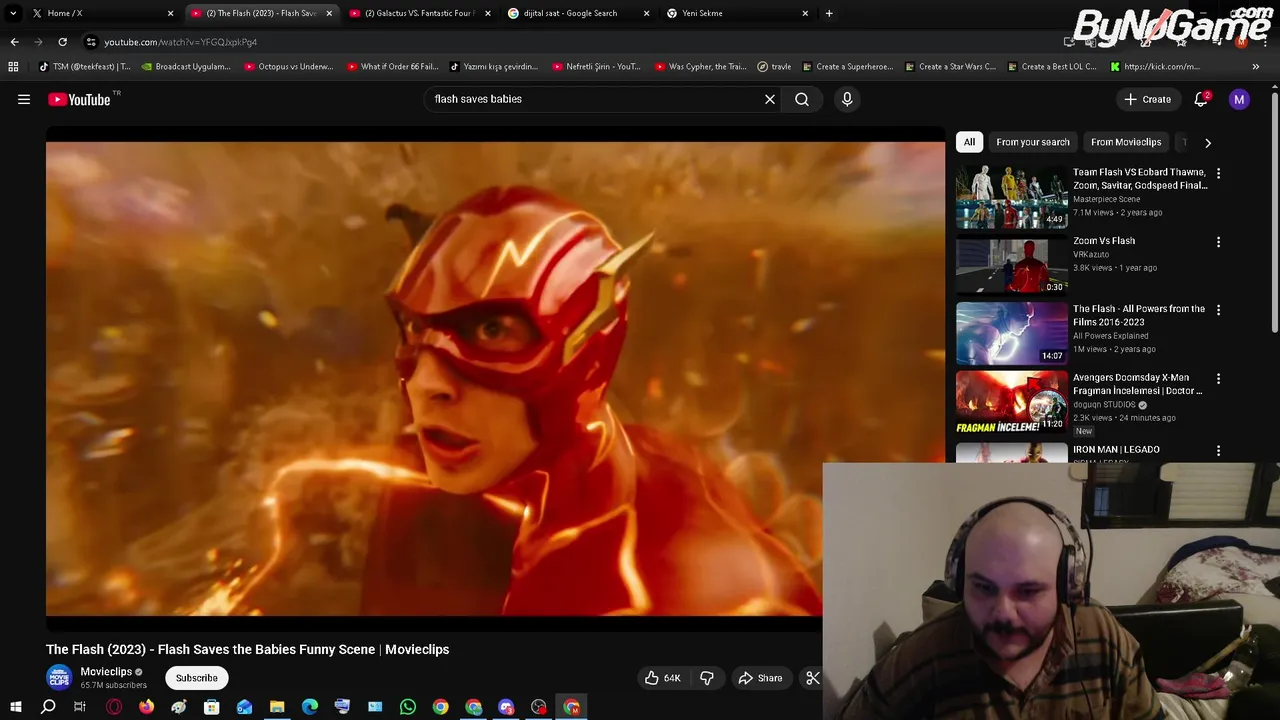Screen dimensions: 1280x720
Task: Clear the search text with X
Action: (x=770, y=99)
